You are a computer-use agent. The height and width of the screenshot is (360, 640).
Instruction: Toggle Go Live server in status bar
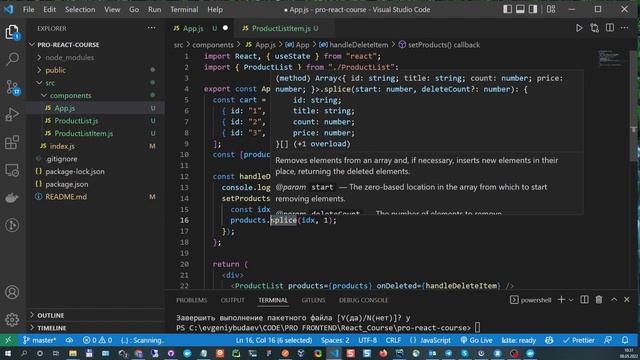(x=476, y=340)
